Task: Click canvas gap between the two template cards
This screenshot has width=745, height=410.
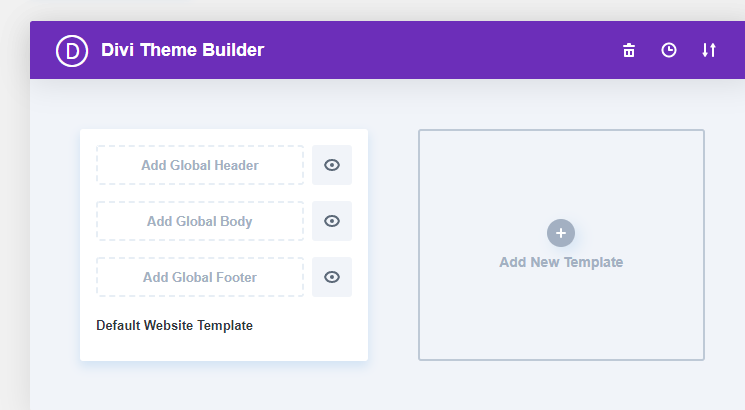Action: click(393, 245)
